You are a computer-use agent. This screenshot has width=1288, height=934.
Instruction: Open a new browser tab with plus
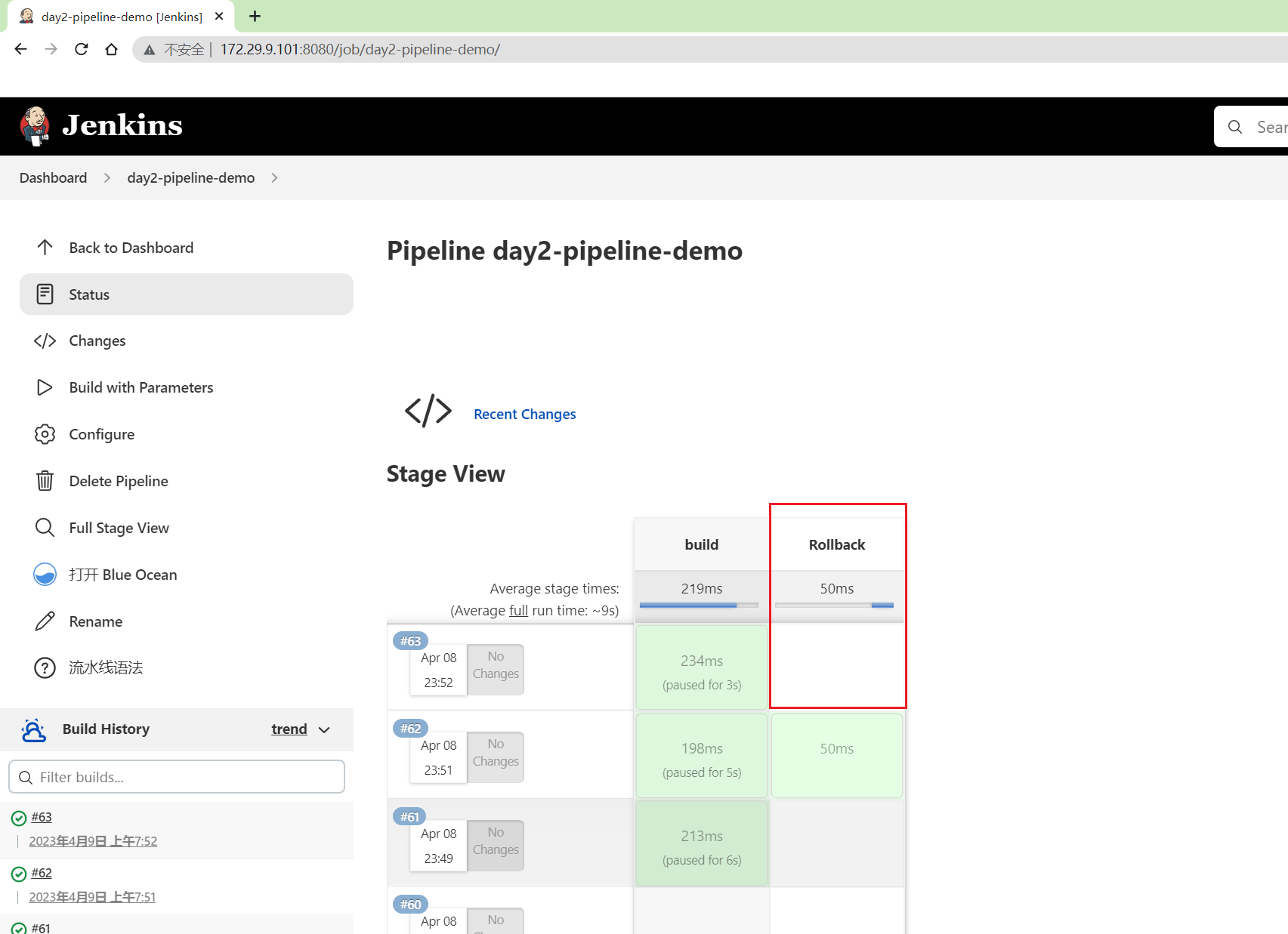tap(255, 16)
